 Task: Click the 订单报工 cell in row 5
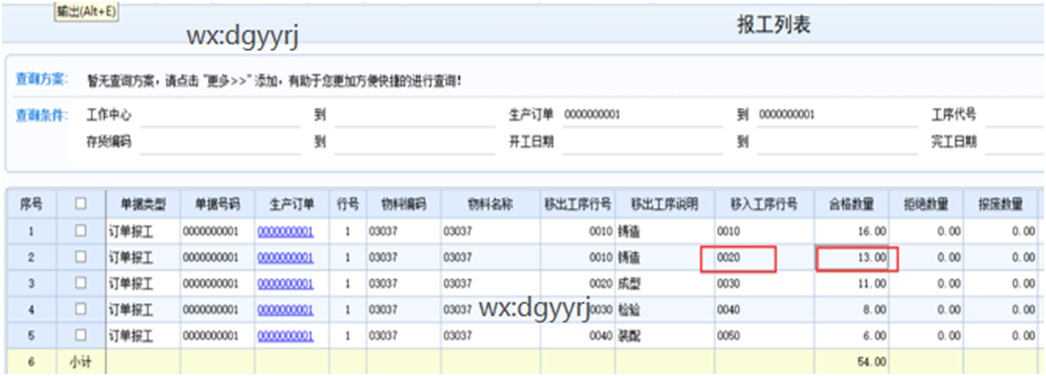pos(143,336)
